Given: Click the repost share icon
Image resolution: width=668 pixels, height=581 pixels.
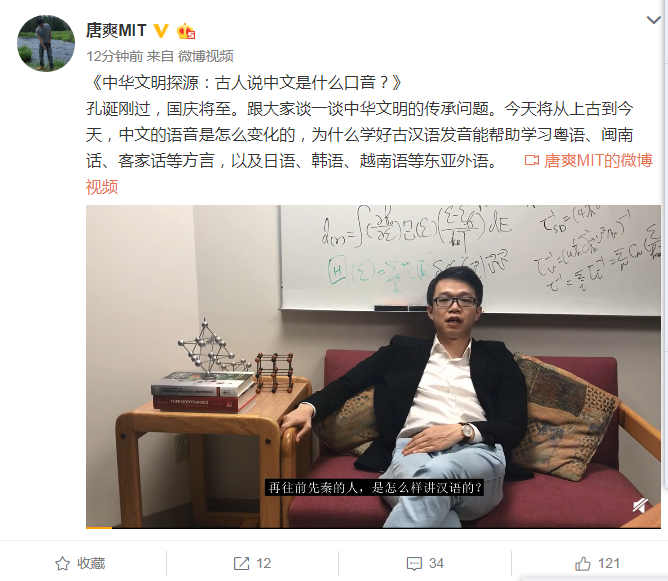Looking at the screenshot, I should (242, 564).
